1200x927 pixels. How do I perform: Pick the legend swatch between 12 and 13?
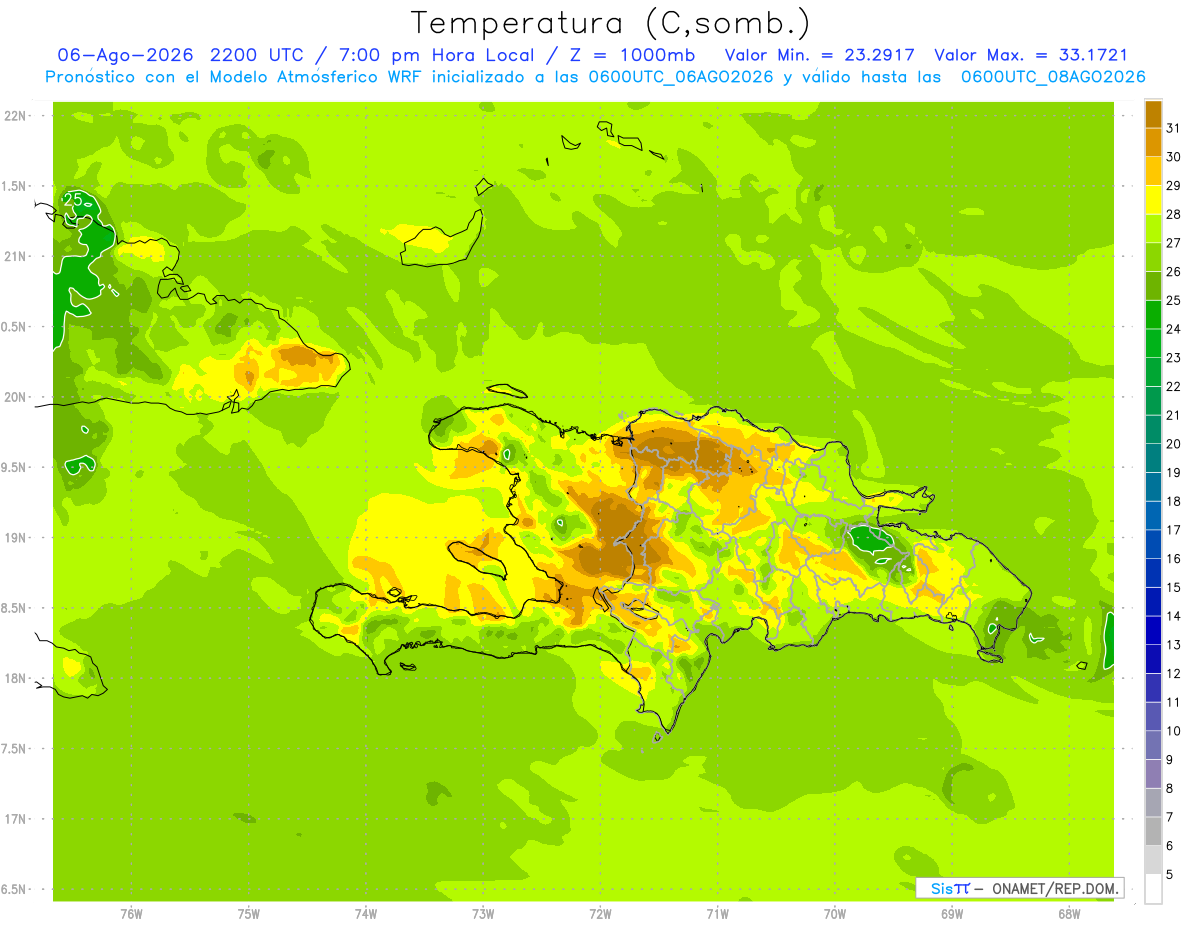pos(1153,659)
